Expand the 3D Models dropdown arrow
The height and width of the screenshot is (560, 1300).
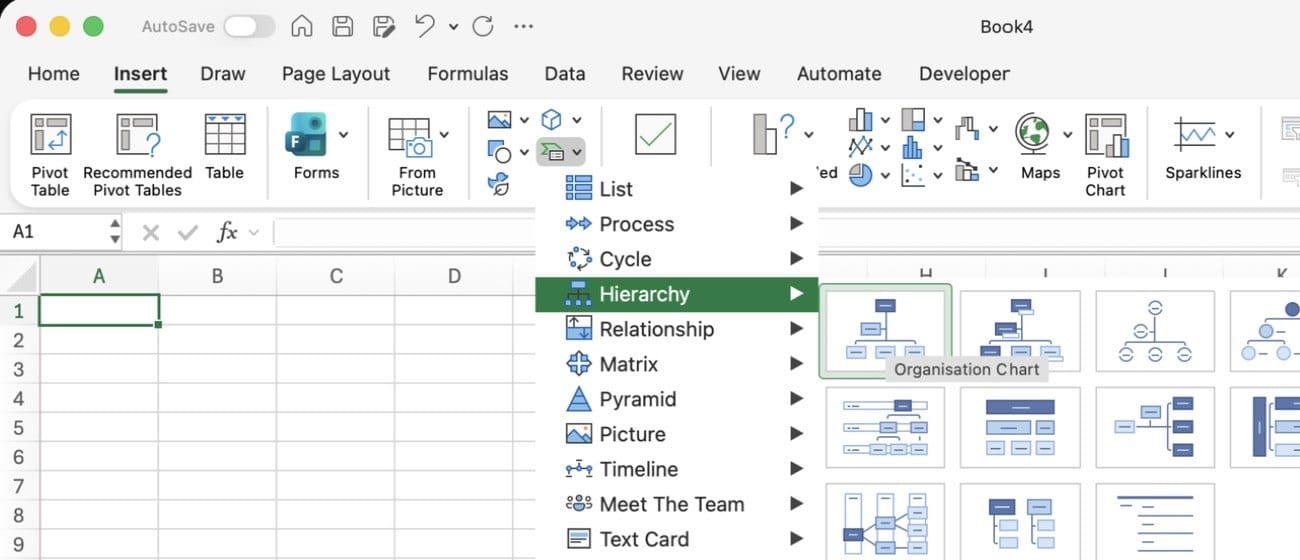pos(576,121)
